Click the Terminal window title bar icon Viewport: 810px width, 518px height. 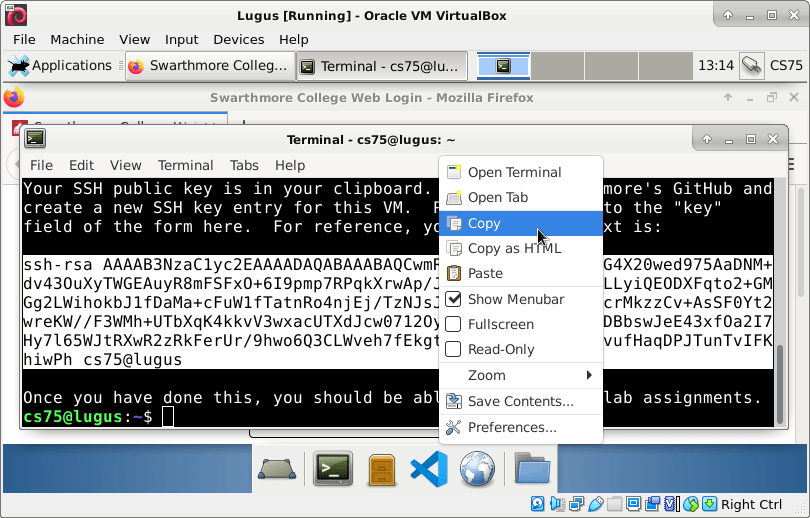tap(35, 138)
